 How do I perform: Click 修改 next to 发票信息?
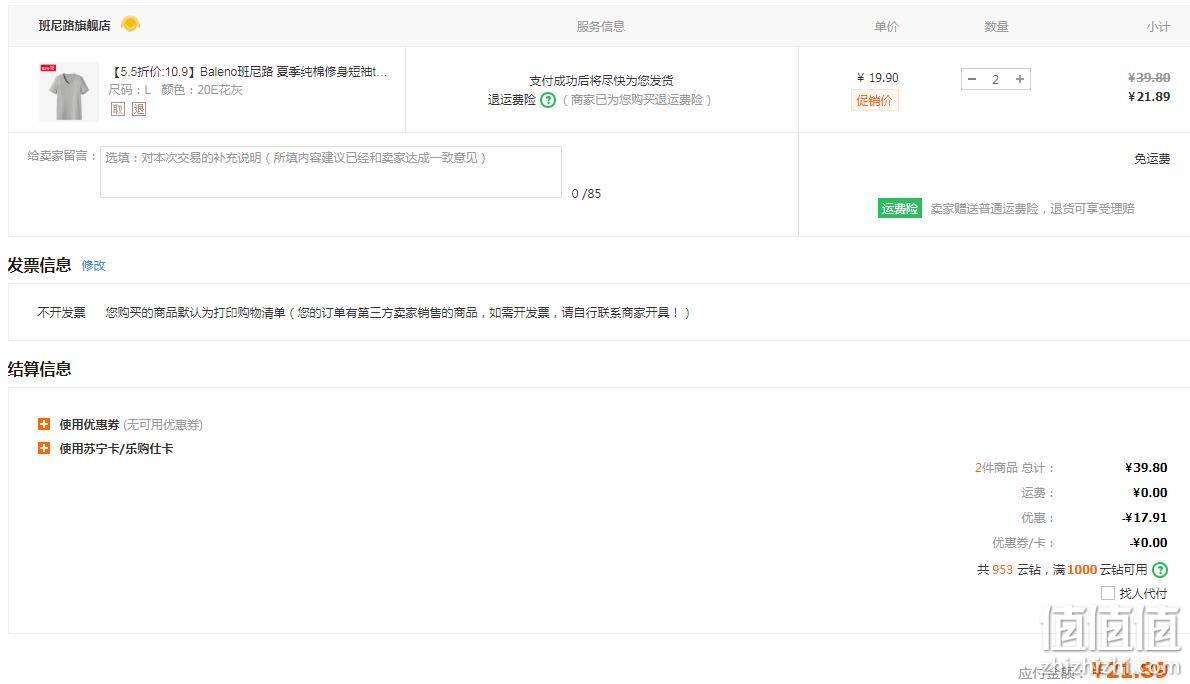[x=93, y=265]
